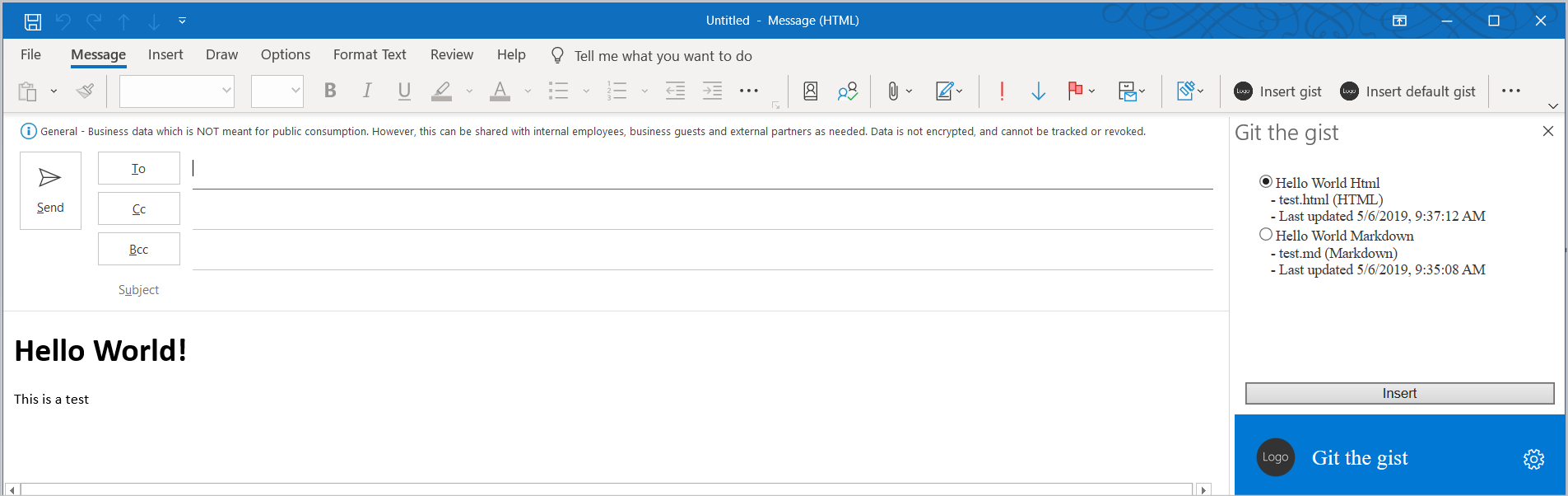Image resolution: width=1568 pixels, height=496 pixels.
Task: Collapse the ribbon with chevron
Action: [1553, 105]
